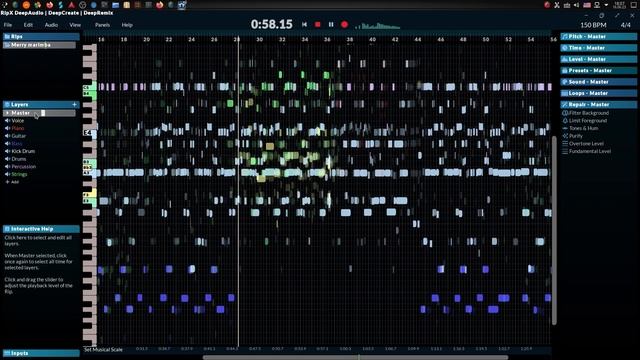This screenshot has height=360, width=640.
Task: Click the horizontal timeline scrollbar
Action: 355,358
